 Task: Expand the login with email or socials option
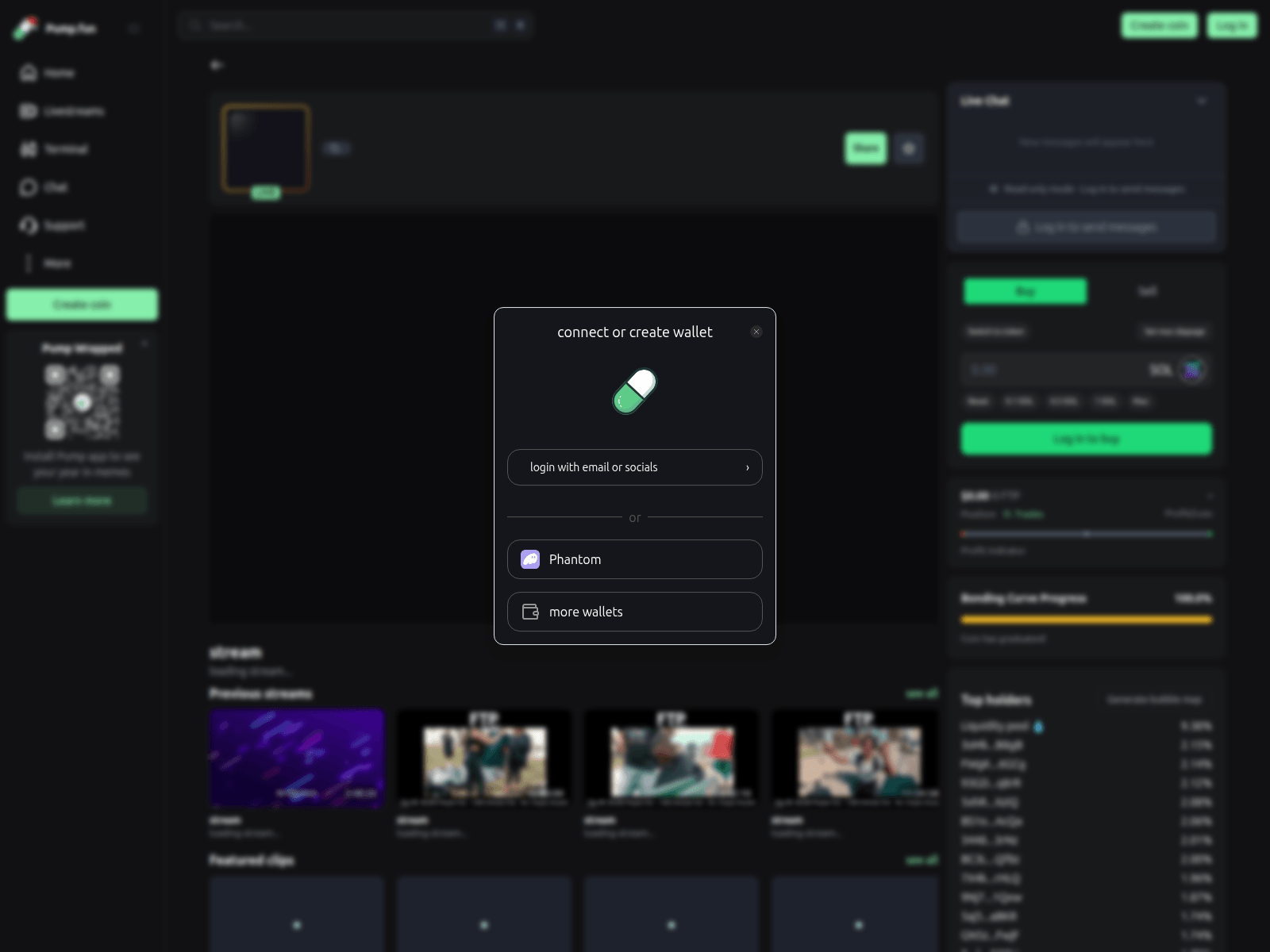tap(746, 467)
